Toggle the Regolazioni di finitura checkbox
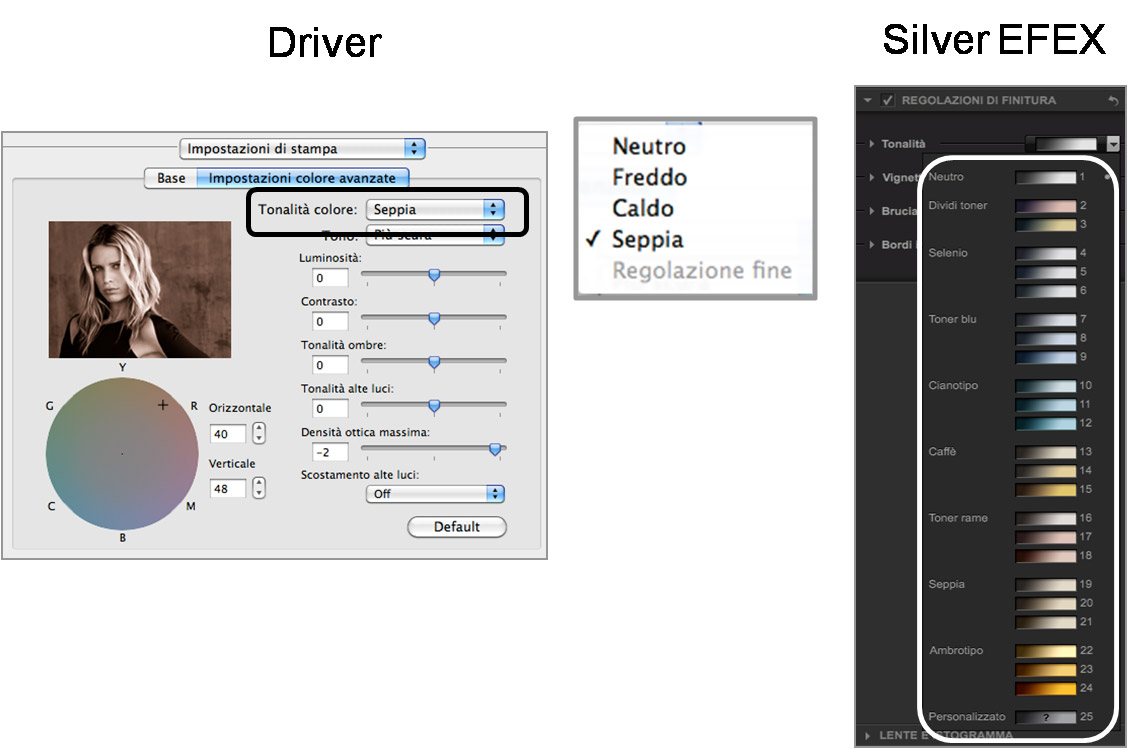The height and width of the screenshot is (749, 1131). pos(888,100)
